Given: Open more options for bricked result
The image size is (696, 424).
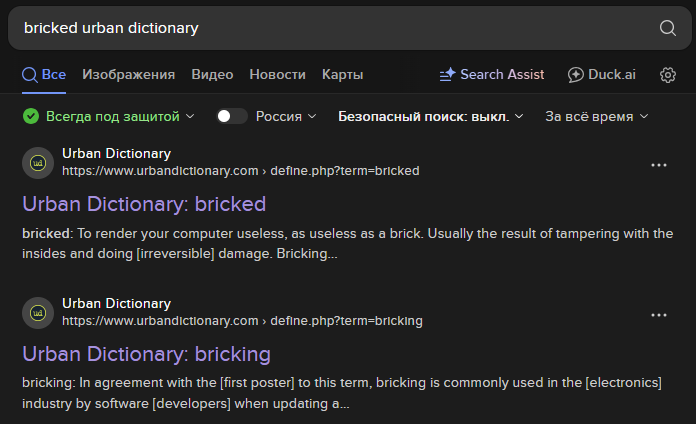Looking at the screenshot, I should [658, 164].
